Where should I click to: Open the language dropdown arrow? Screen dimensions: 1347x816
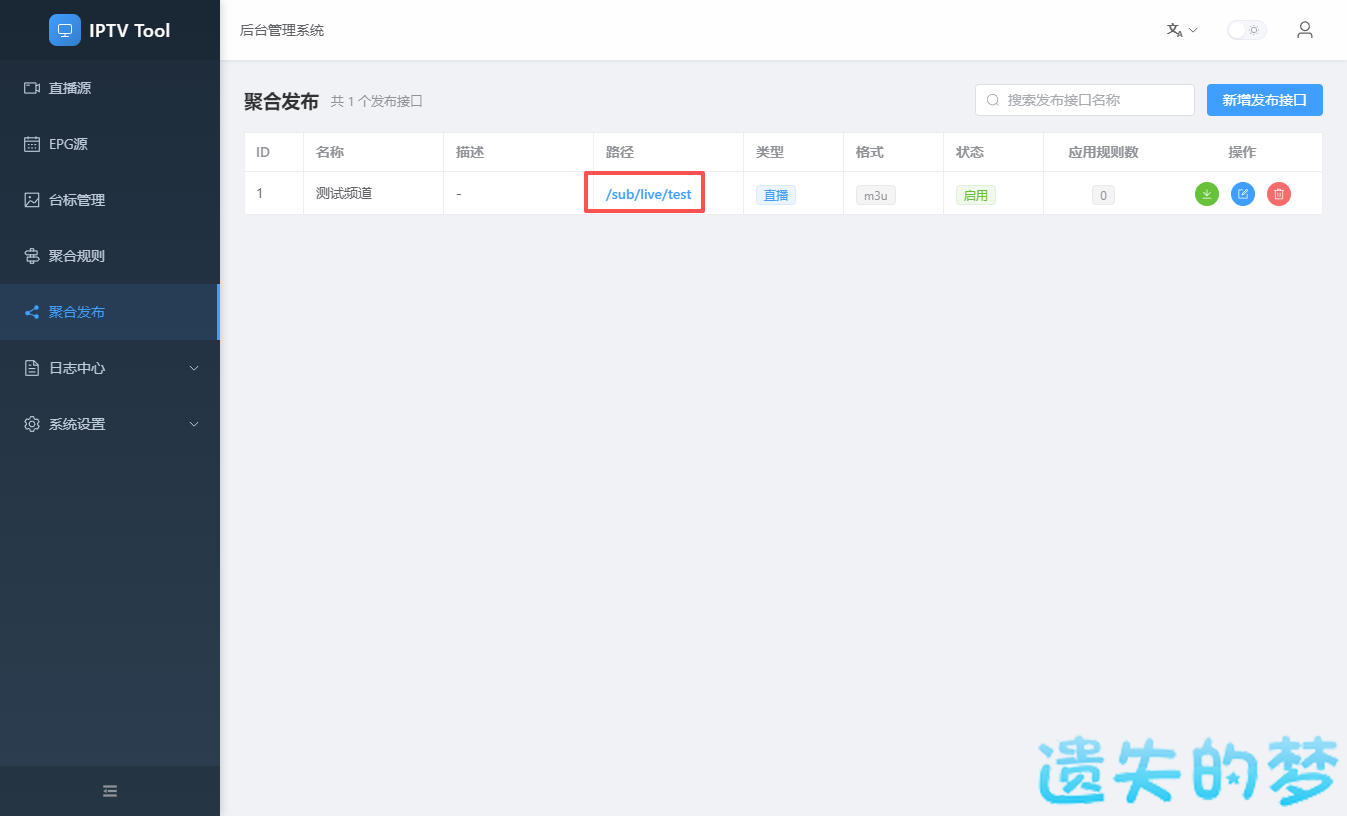[1193, 30]
